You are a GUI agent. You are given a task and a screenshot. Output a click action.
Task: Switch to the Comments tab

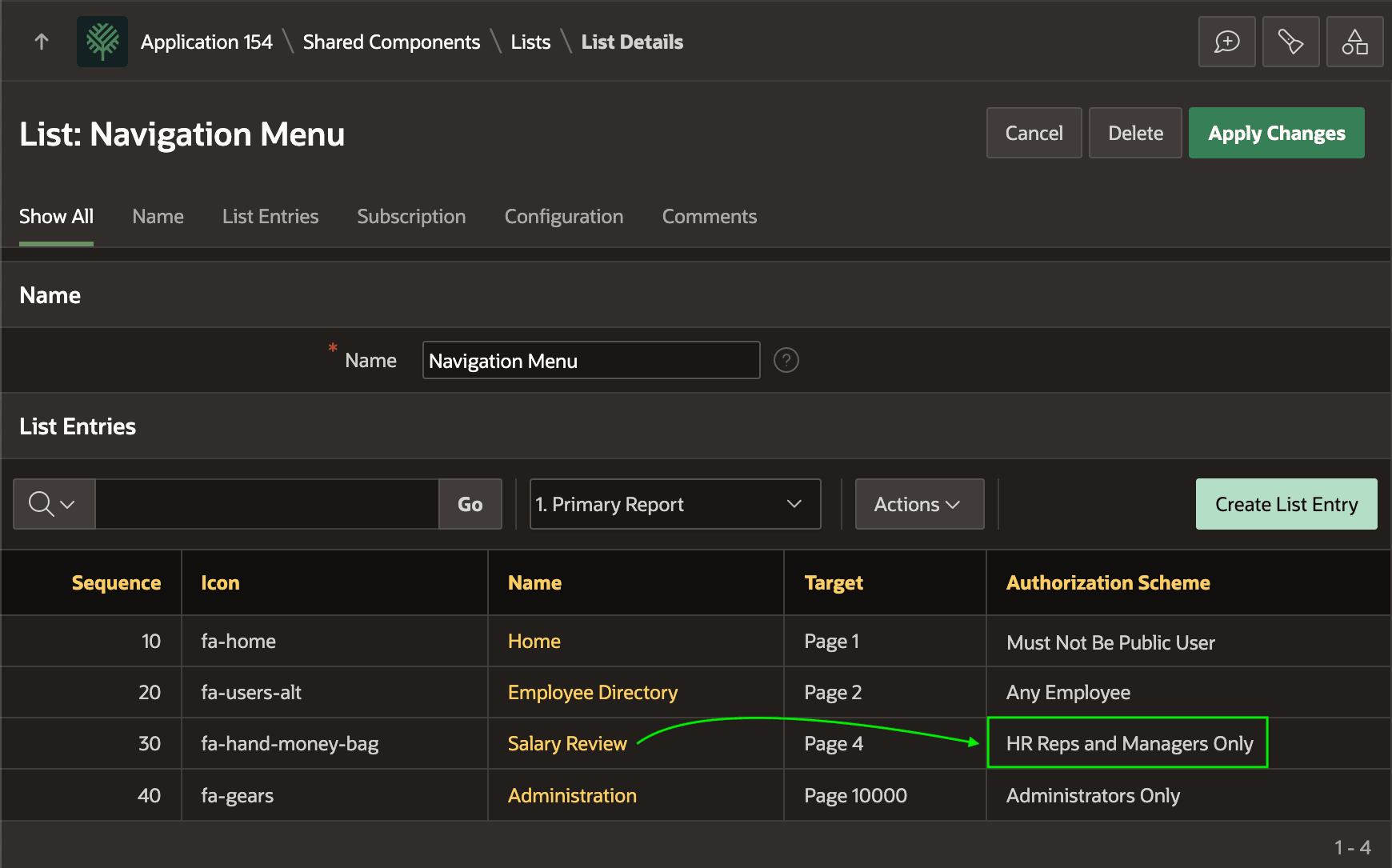click(710, 217)
